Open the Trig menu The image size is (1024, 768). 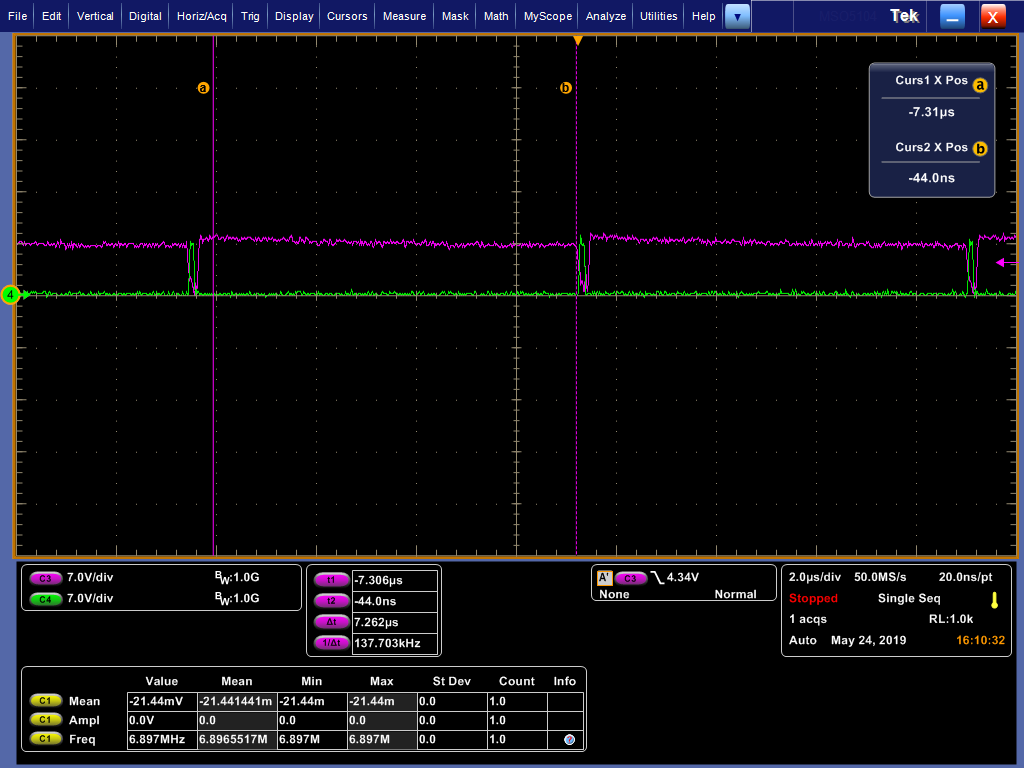(x=250, y=16)
